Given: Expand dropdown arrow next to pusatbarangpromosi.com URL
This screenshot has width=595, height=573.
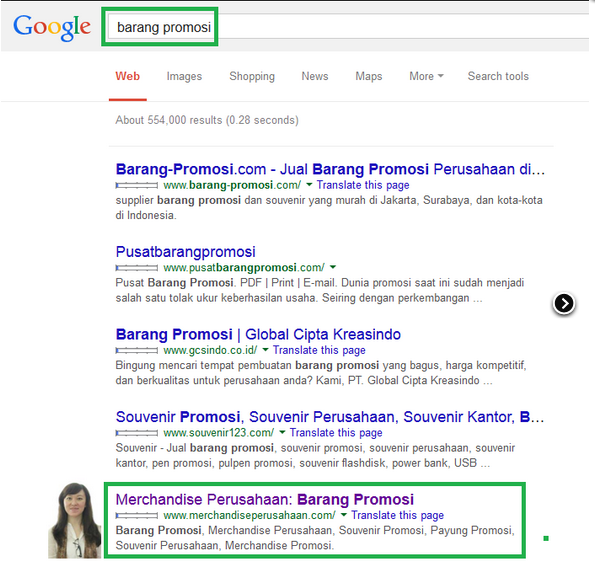Looking at the screenshot, I should point(333,267).
